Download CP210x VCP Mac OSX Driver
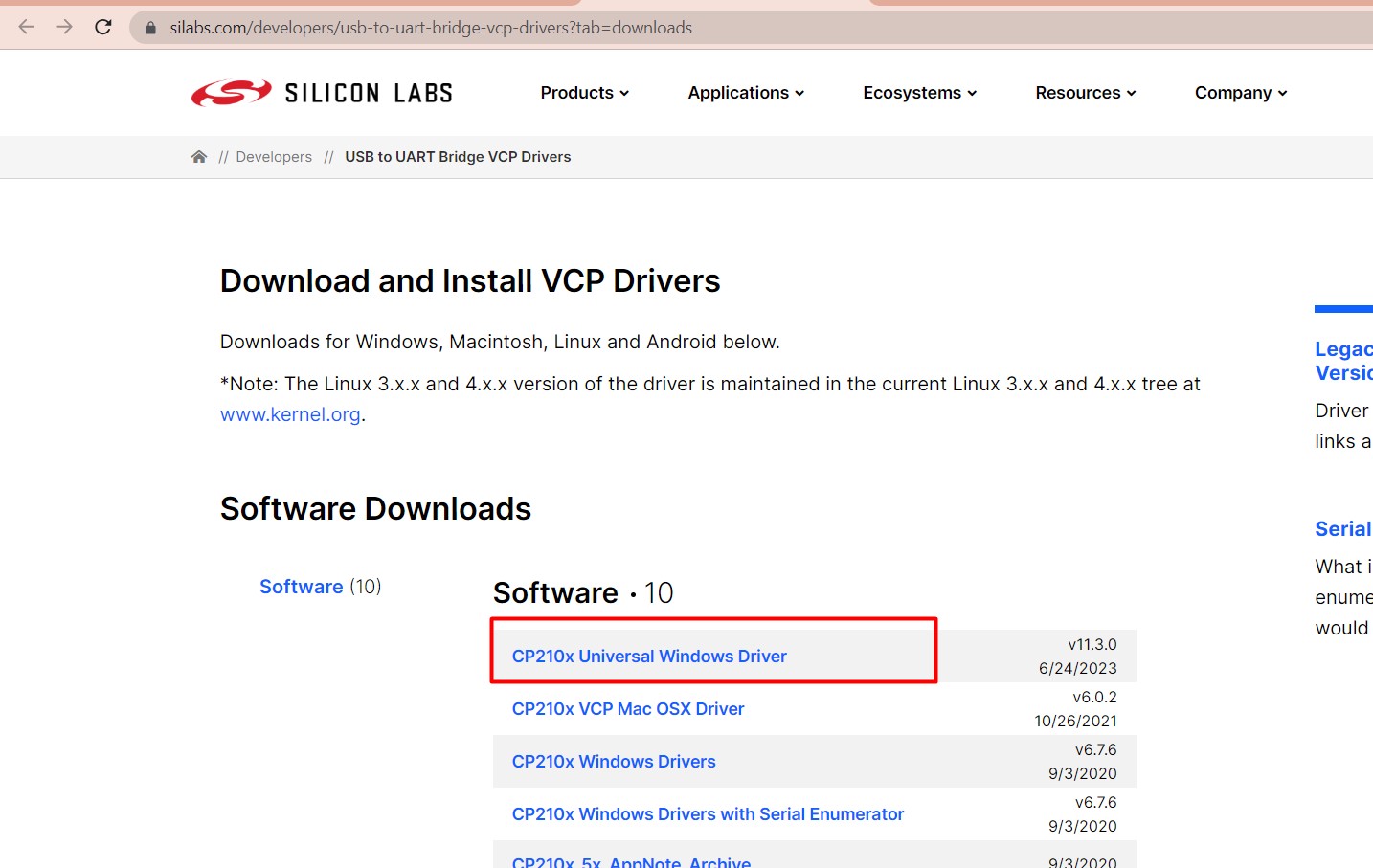Image resolution: width=1373 pixels, height=868 pixels. pos(628,709)
